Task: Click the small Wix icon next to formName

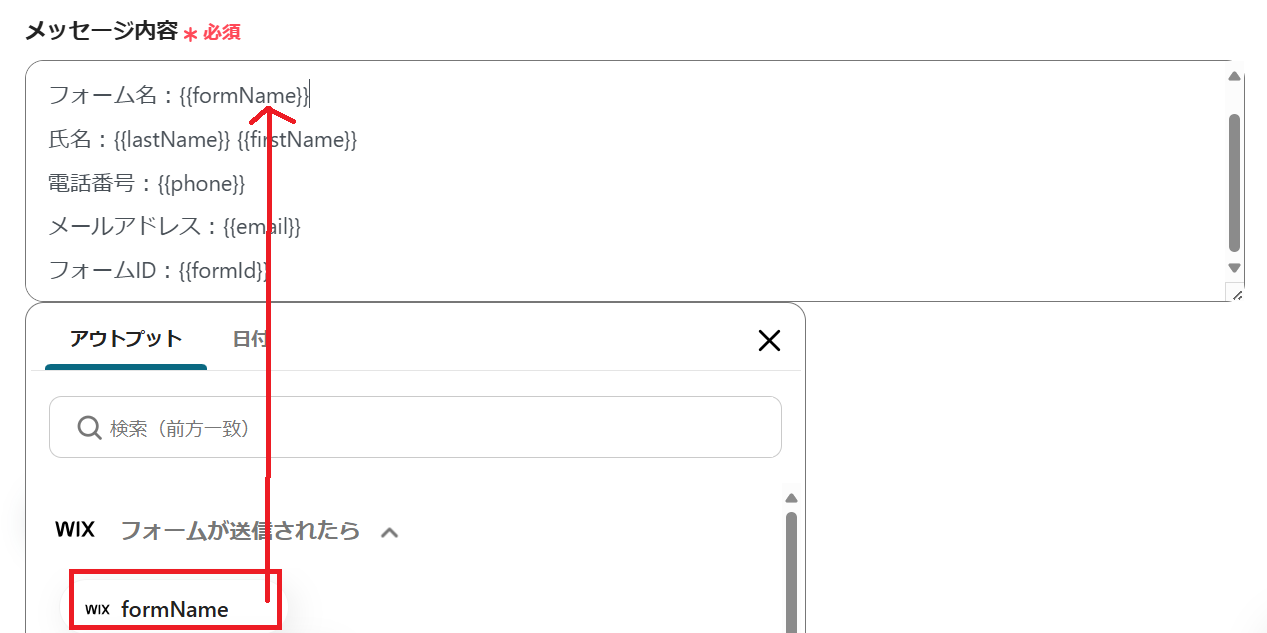Action: pos(97,609)
